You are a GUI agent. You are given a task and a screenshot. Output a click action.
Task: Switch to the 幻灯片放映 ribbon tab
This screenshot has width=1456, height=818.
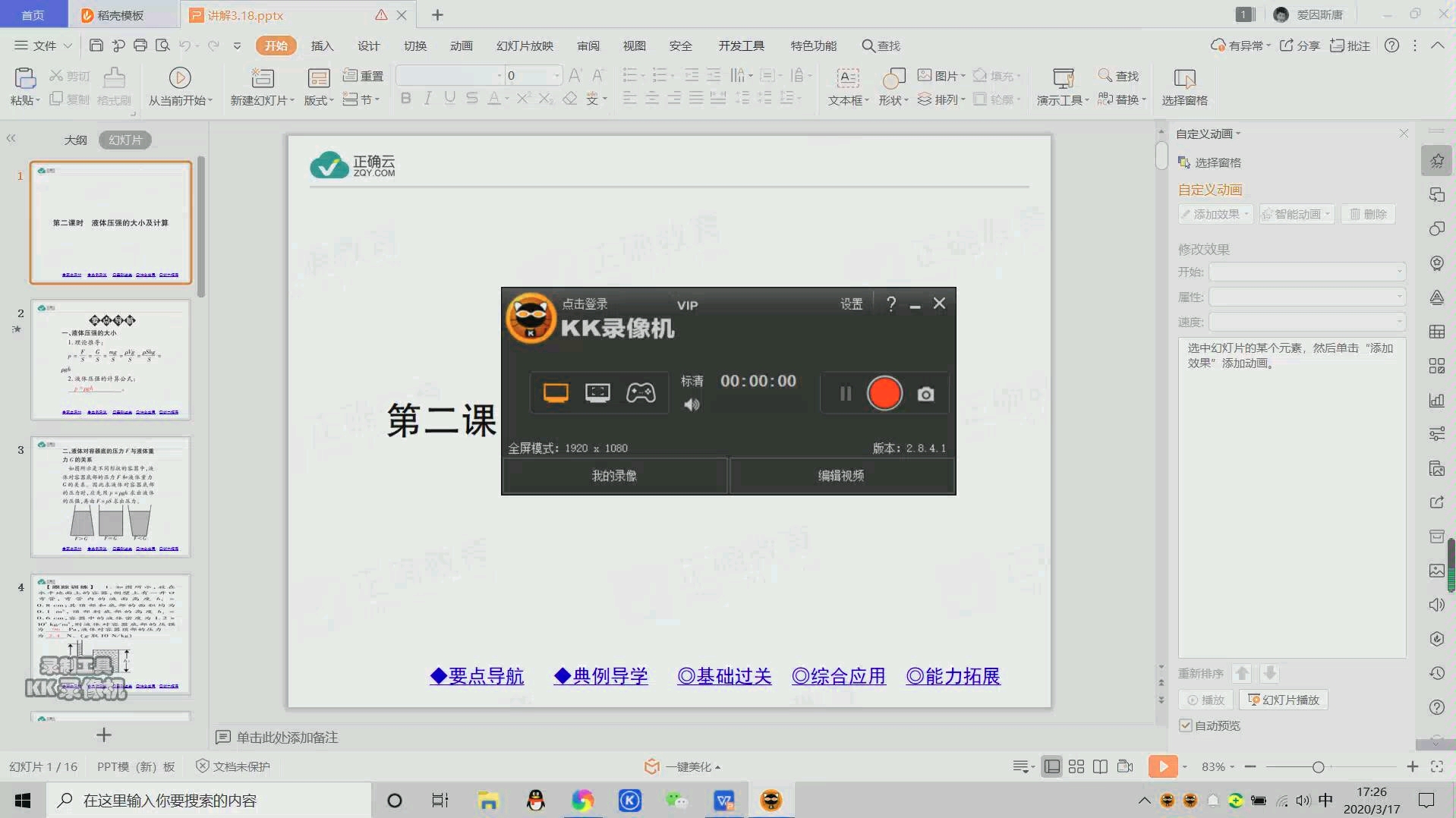click(x=525, y=46)
